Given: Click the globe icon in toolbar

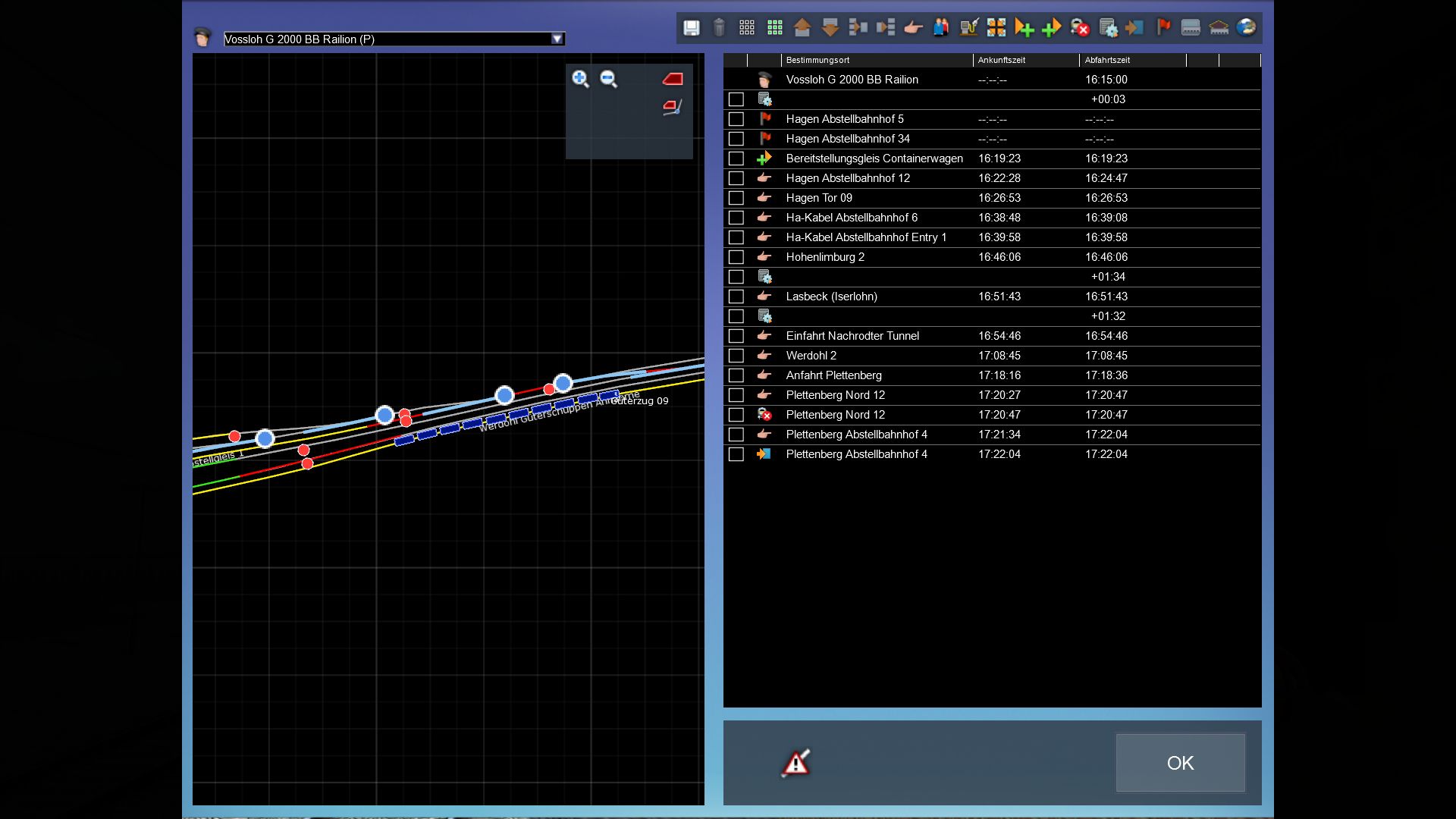Looking at the screenshot, I should [x=1246, y=28].
